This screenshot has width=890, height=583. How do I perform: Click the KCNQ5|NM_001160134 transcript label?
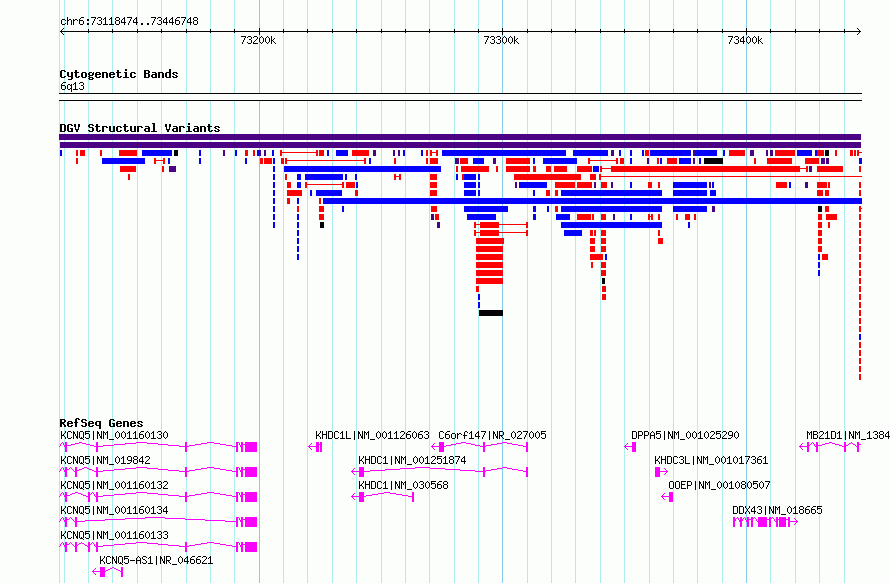[x=114, y=510]
